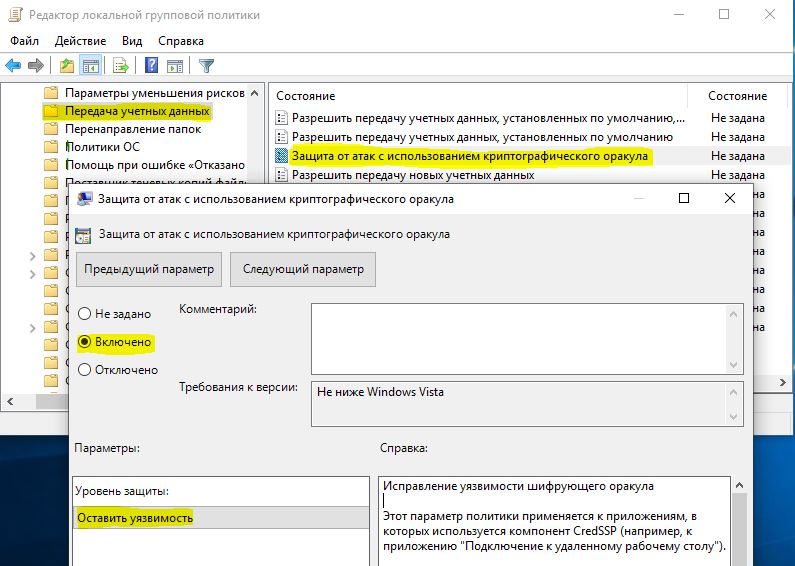Select policy Разрешить передачу учетных данных, установленных по умолчанию,...
Viewport: 795px width, 566px height.
pyautogui.click(x=488, y=118)
